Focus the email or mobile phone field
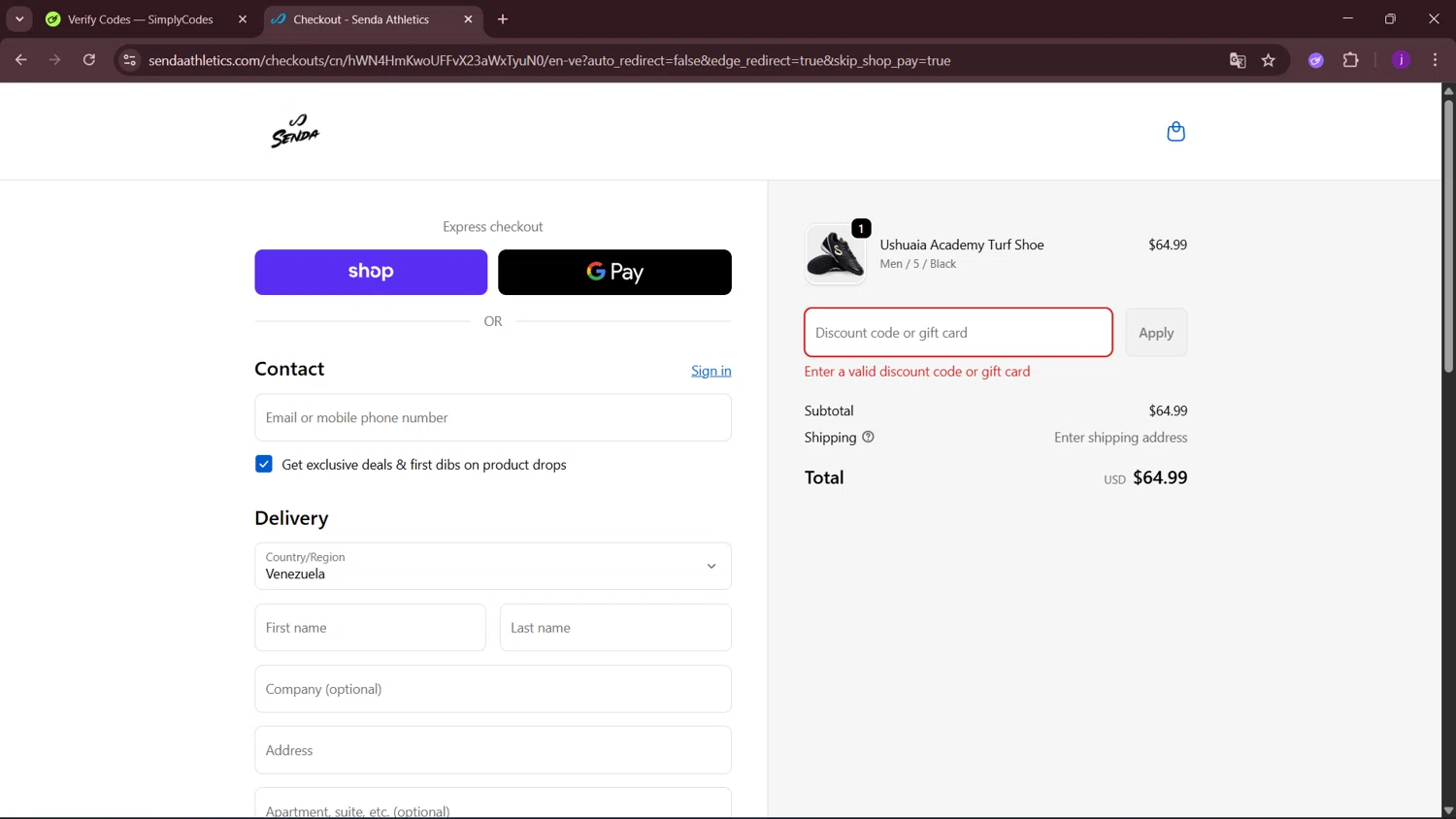 coord(493,417)
